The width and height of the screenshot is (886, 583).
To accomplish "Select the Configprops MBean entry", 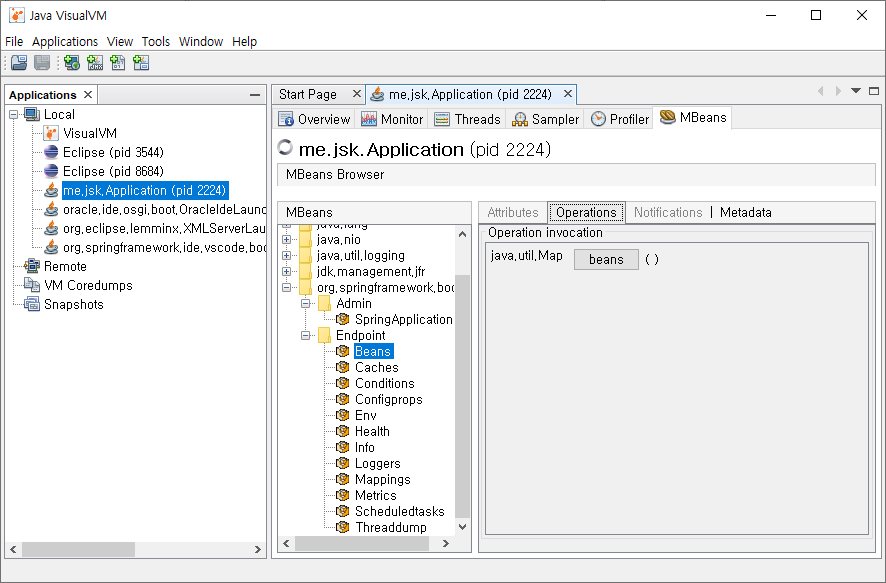I will click(389, 399).
